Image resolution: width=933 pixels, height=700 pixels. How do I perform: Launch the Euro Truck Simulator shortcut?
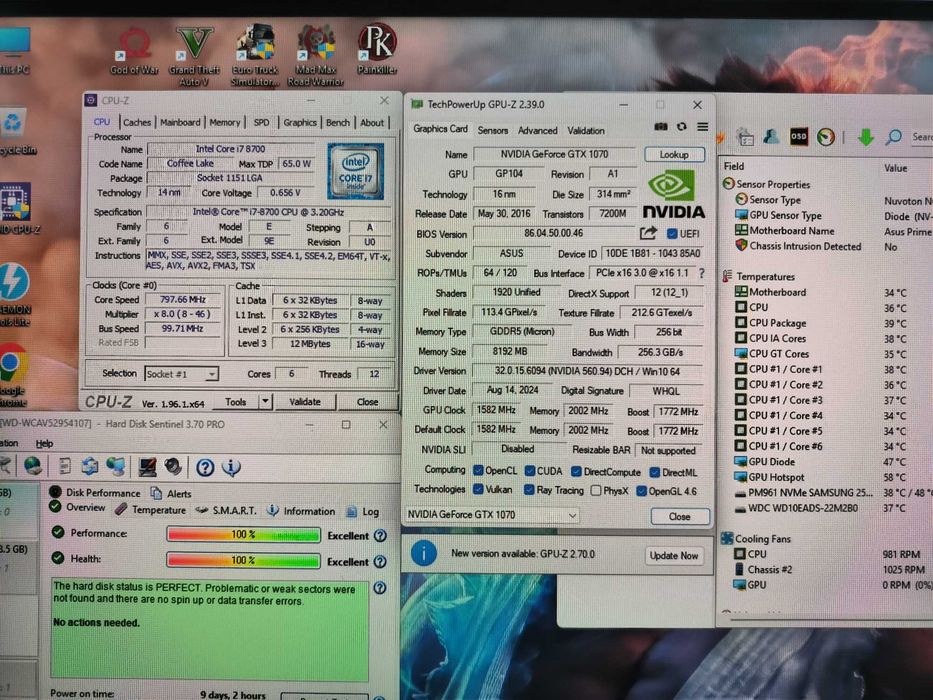[255, 56]
